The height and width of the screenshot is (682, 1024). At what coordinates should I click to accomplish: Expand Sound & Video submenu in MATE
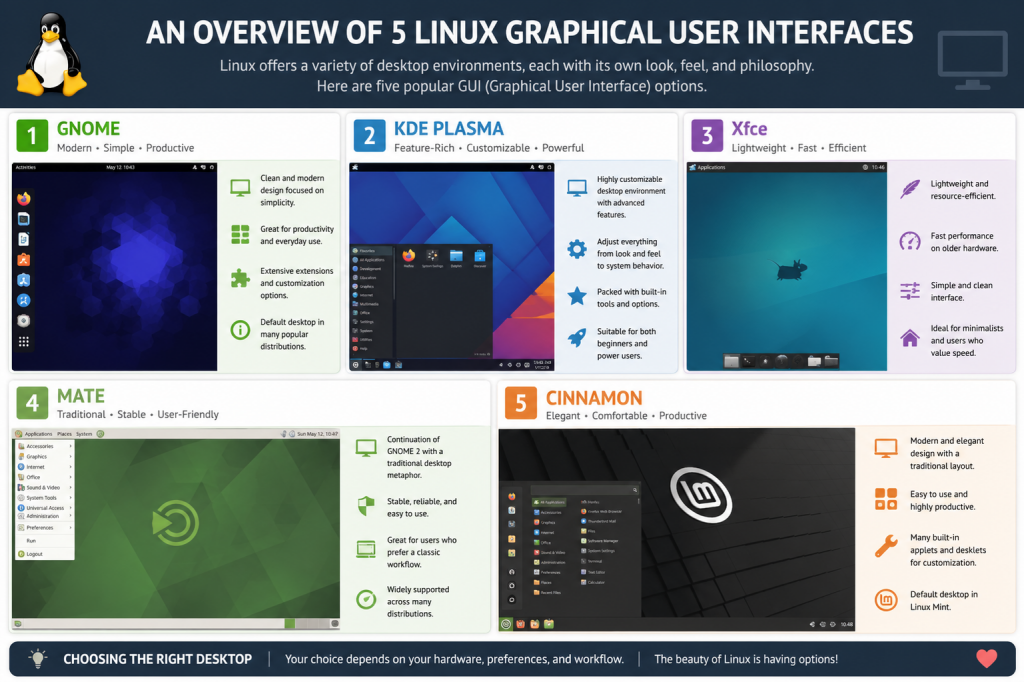coord(44,487)
